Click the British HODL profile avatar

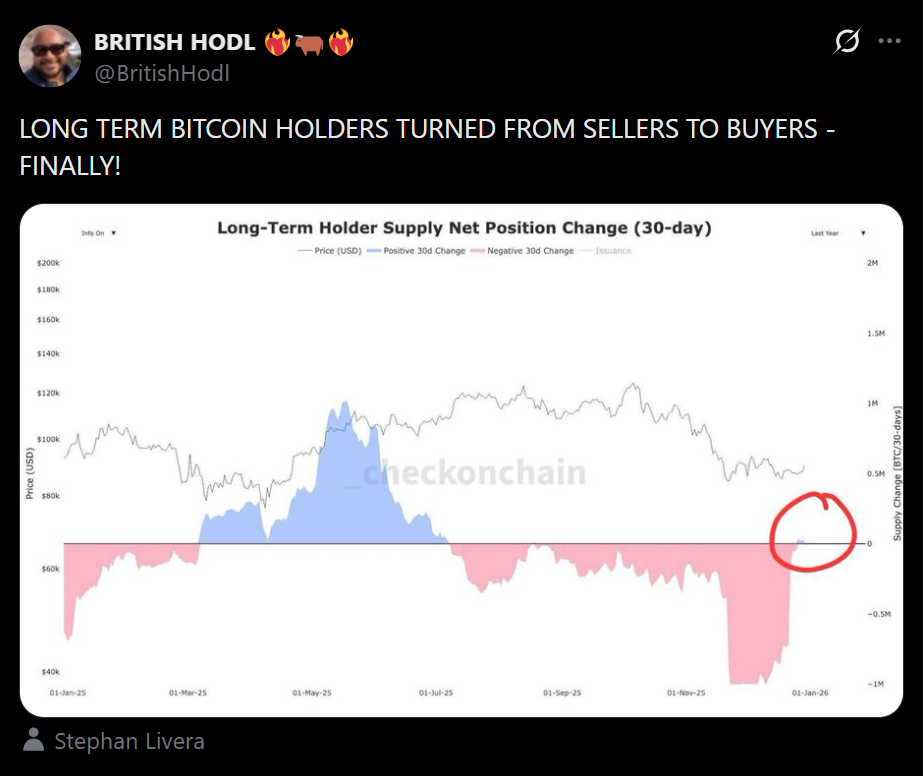(50, 56)
